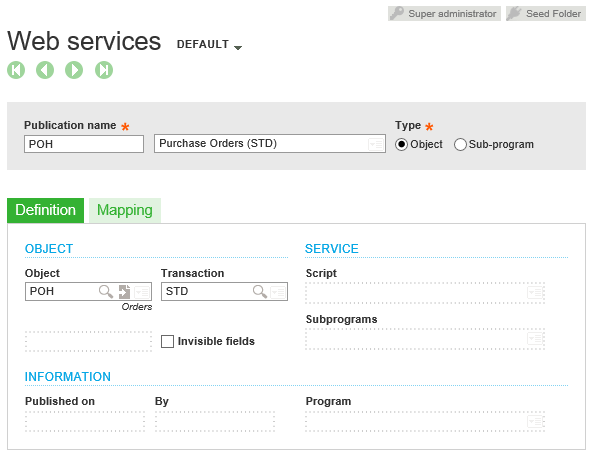Image resolution: width=595 pixels, height=456 pixels.
Task: Go to next record arrow icon
Action: pyautogui.click(x=74, y=70)
